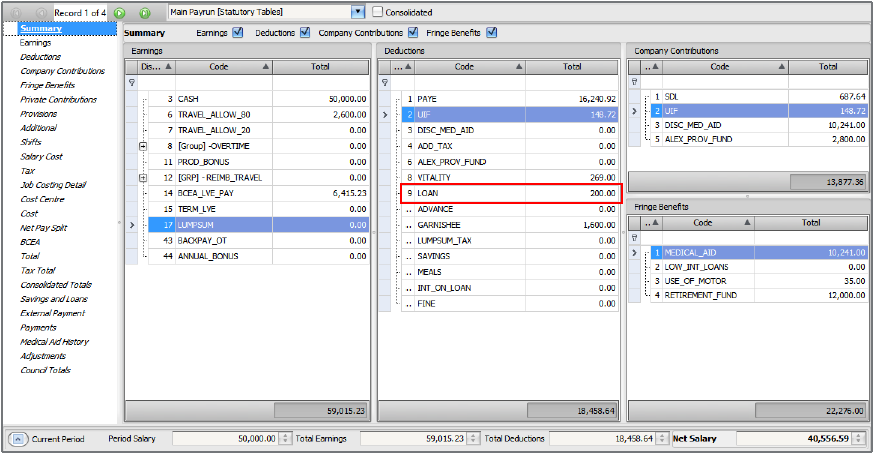Click the greyed-out previous record navigation arrow

coord(41,12)
